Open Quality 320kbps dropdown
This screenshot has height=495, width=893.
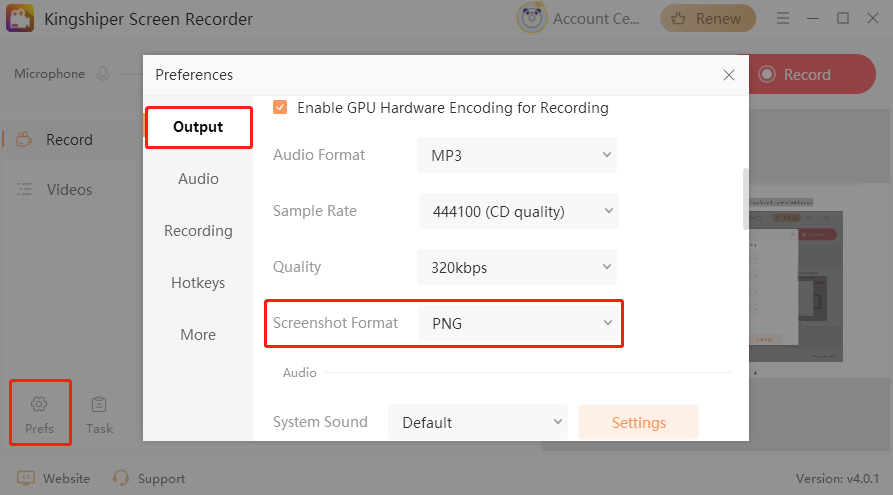point(517,267)
